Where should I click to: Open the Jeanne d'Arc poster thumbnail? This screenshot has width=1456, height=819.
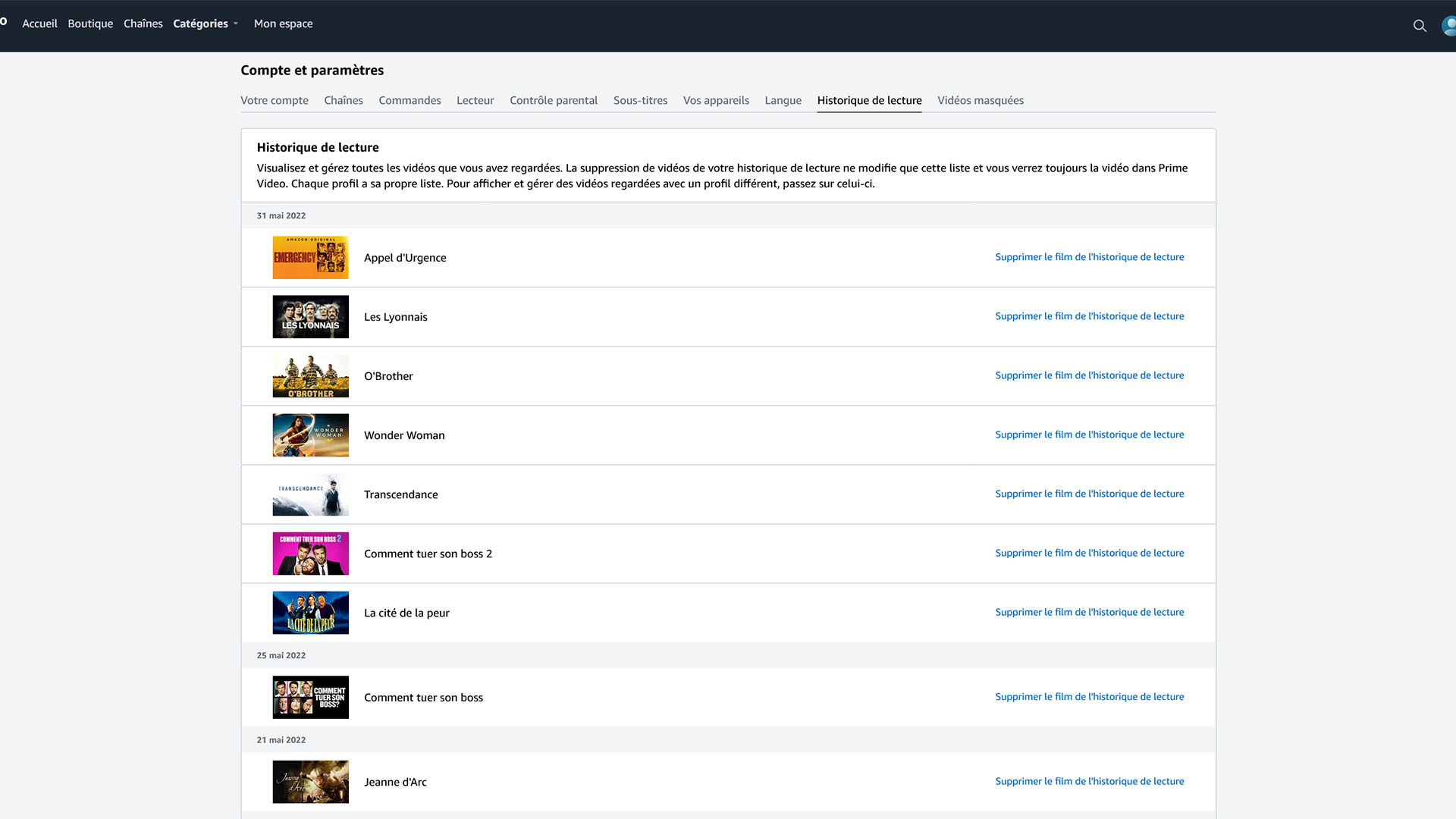point(311,781)
